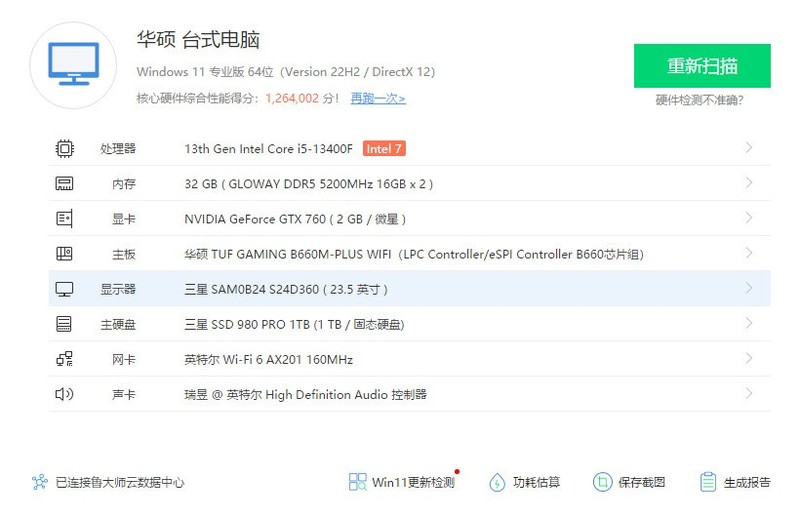The image size is (800, 517).
Task: Click the 主硬盘 label
Action: click(x=118, y=325)
